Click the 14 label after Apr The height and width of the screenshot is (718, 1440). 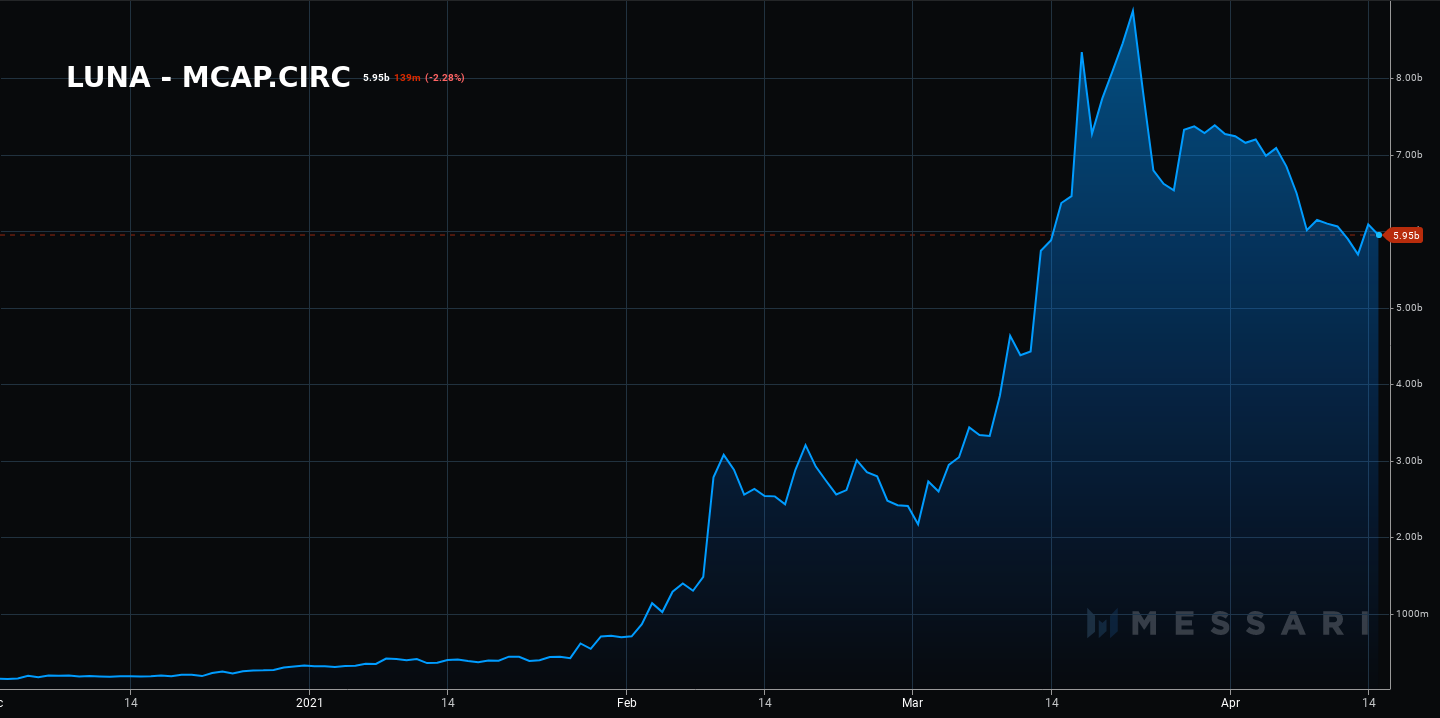pos(1367,704)
